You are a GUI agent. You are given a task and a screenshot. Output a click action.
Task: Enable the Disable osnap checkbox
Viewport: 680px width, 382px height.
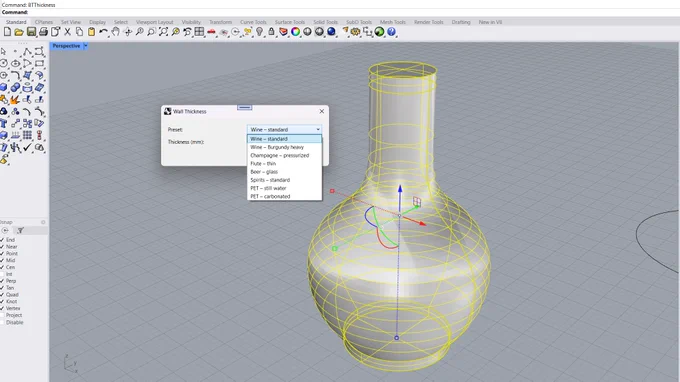(2, 322)
